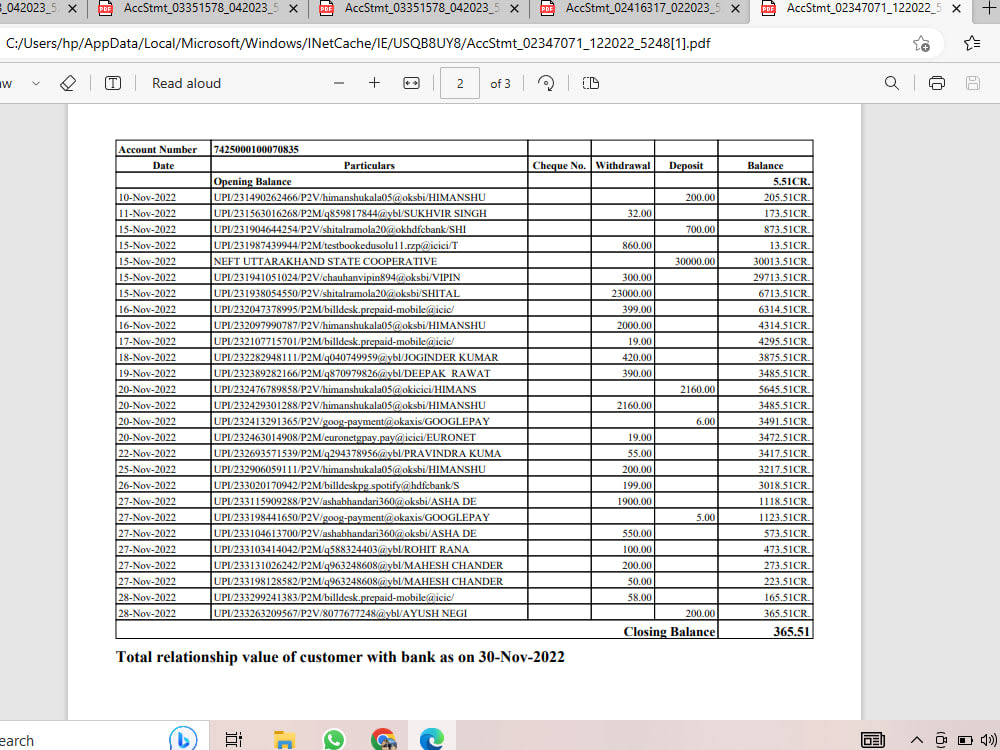
Task: Open the Favorites list icon
Action: tap(972, 43)
